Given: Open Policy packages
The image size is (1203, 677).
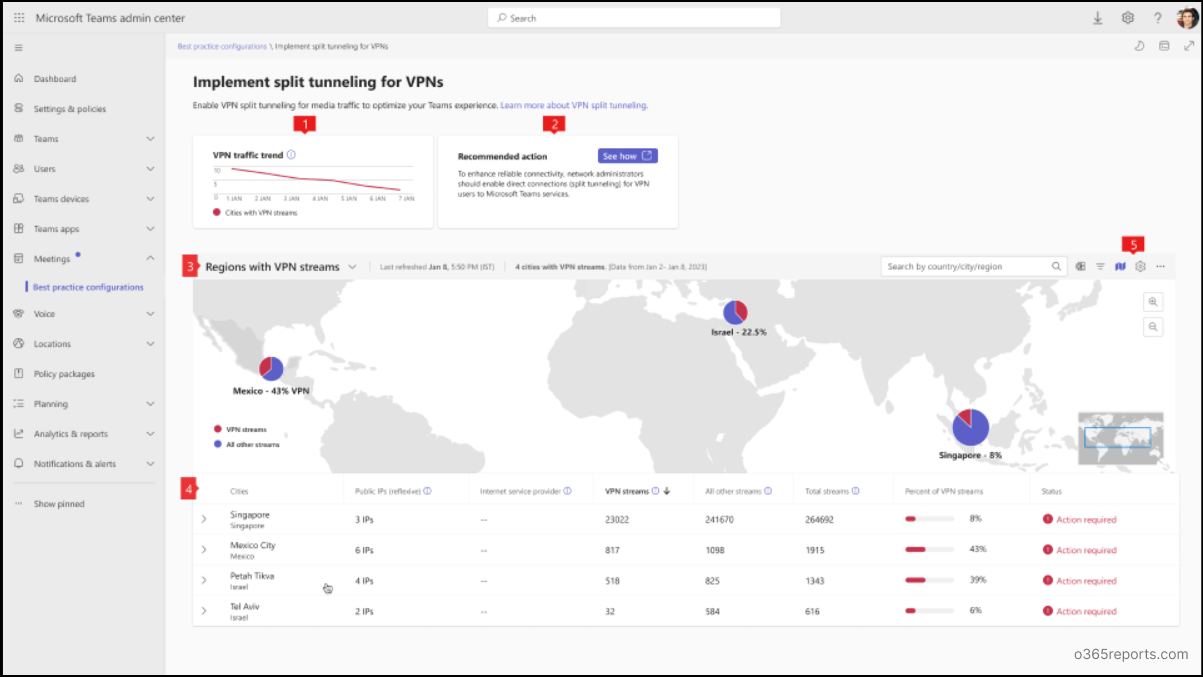Looking at the screenshot, I should coord(64,374).
